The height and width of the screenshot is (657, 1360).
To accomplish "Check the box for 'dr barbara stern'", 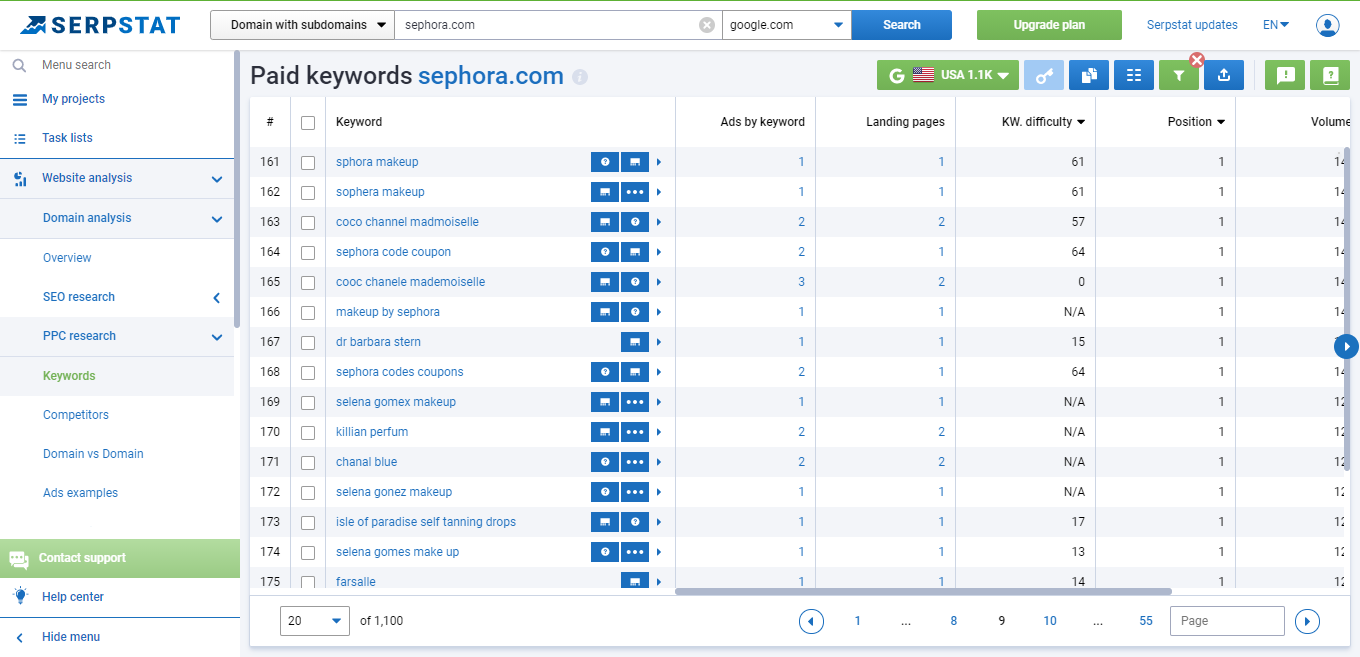I will (308, 342).
